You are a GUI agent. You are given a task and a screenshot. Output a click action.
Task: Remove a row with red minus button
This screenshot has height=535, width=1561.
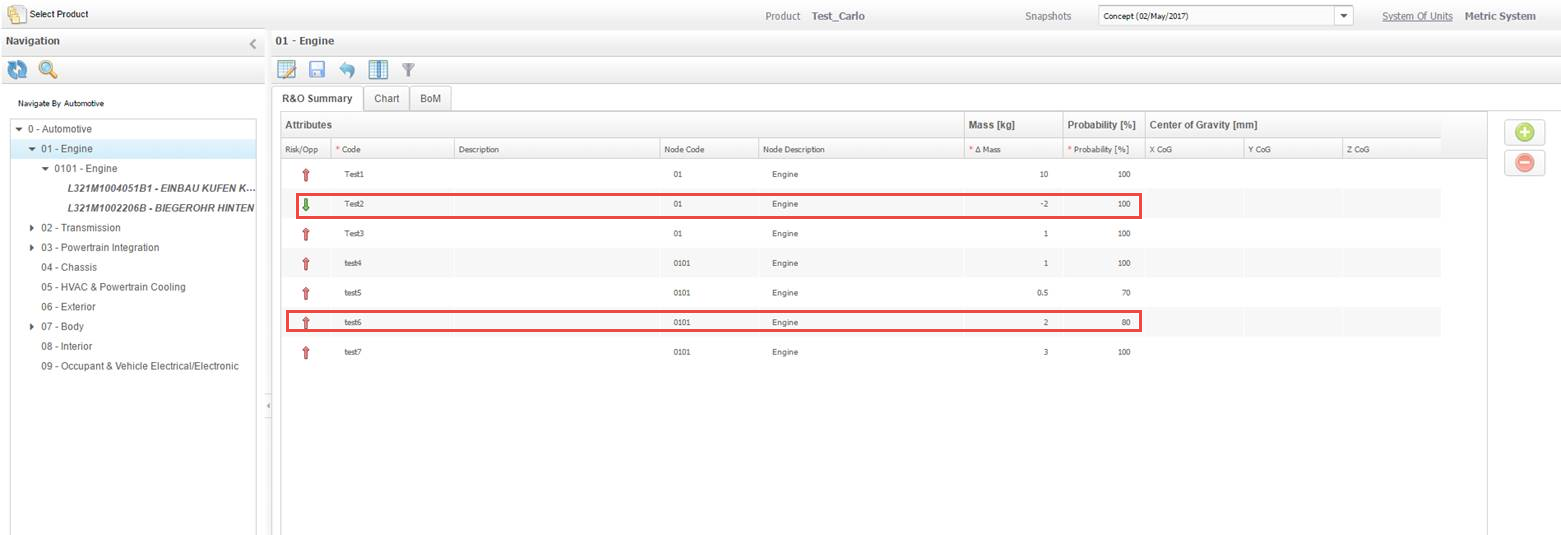click(x=1524, y=163)
